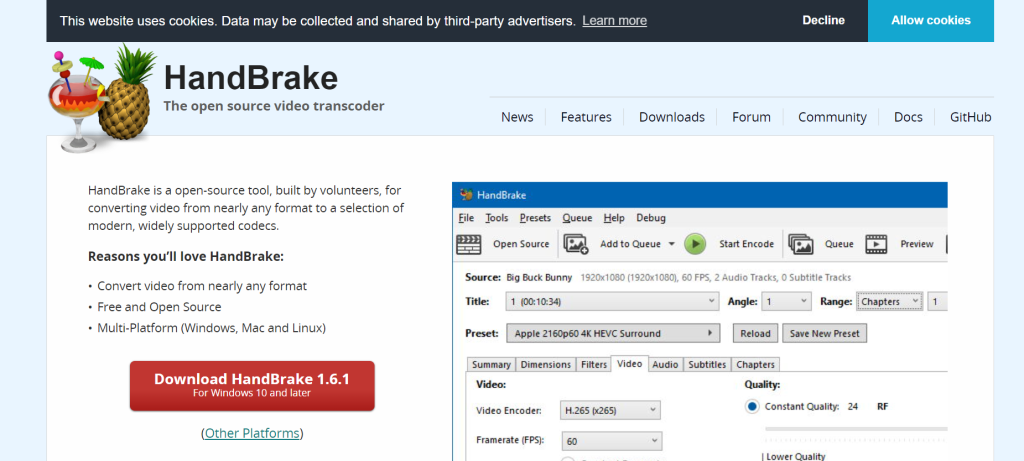
Task: Decline cookies in the banner
Action: [x=824, y=20]
